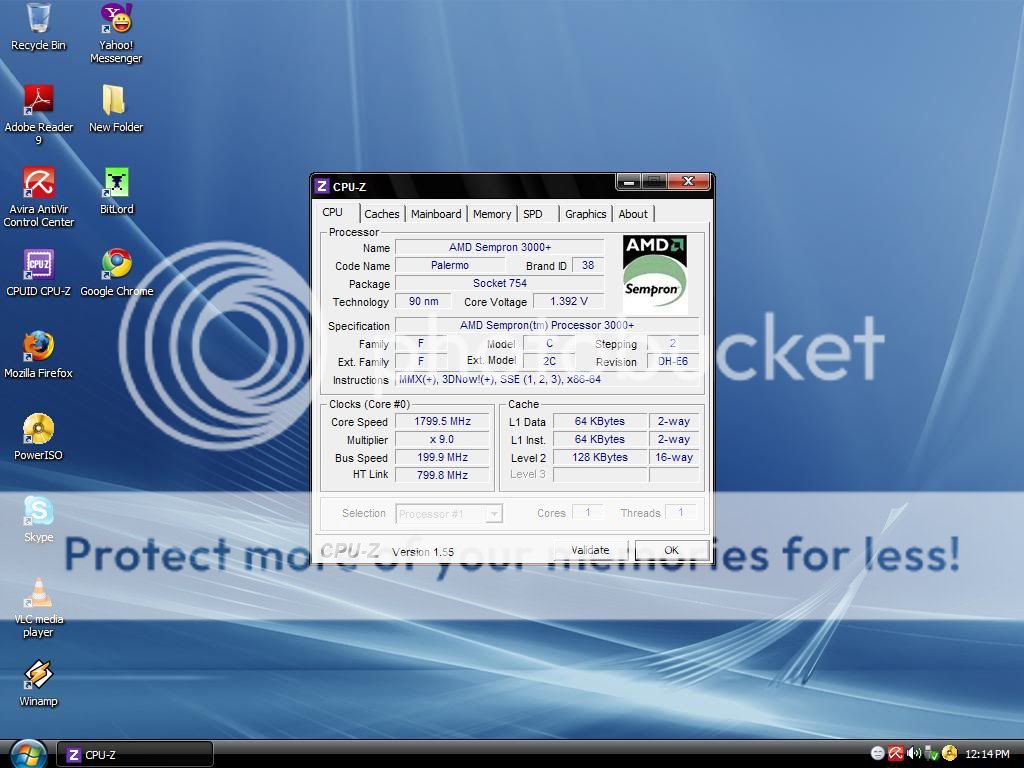1024x768 pixels.
Task: Click the PowerISO desktop shortcut
Action: click(39, 438)
